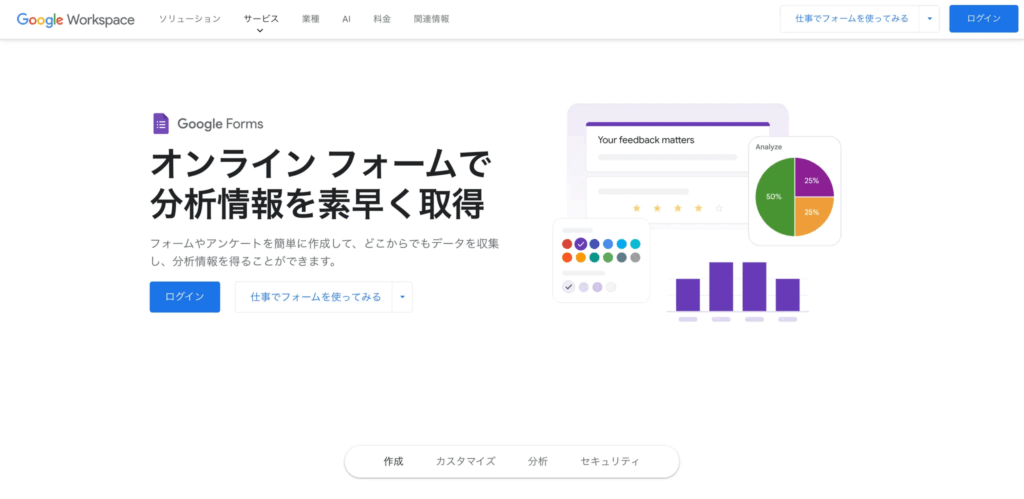Open the 業種 menu item
Screen dimensions: 1024x499
click(311, 19)
